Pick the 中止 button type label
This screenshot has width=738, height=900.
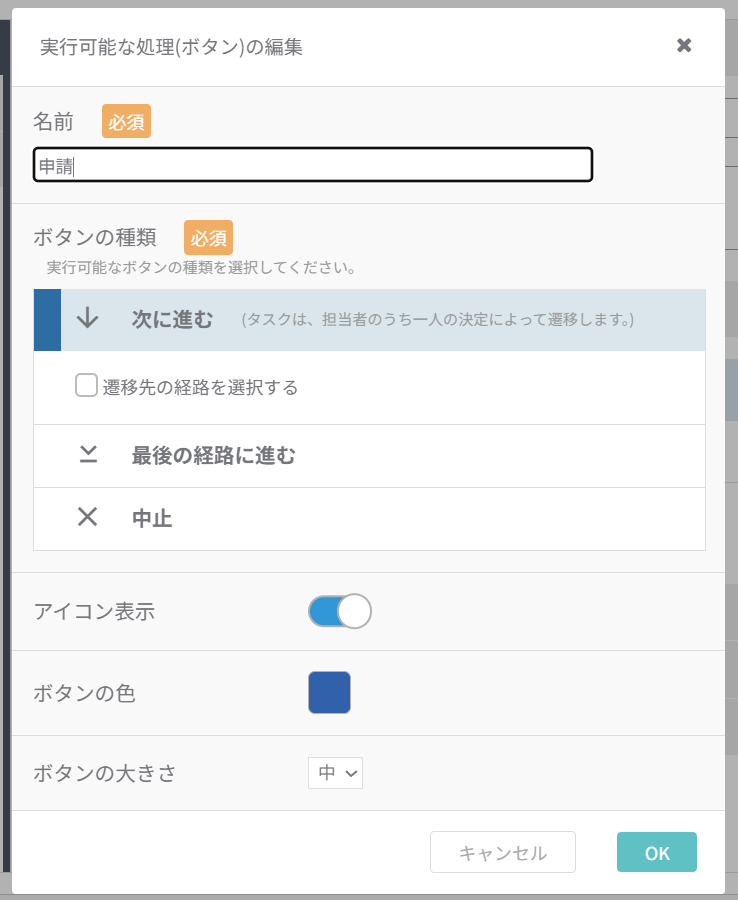pyautogui.click(x=152, y=519)
